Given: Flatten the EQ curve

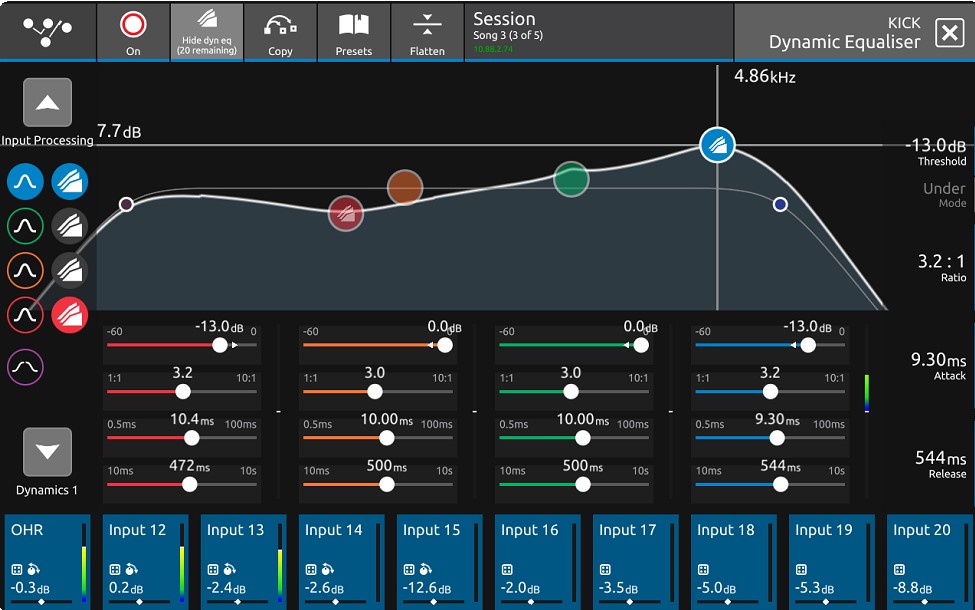Looking at the screenshot, I should coord(427,31).
